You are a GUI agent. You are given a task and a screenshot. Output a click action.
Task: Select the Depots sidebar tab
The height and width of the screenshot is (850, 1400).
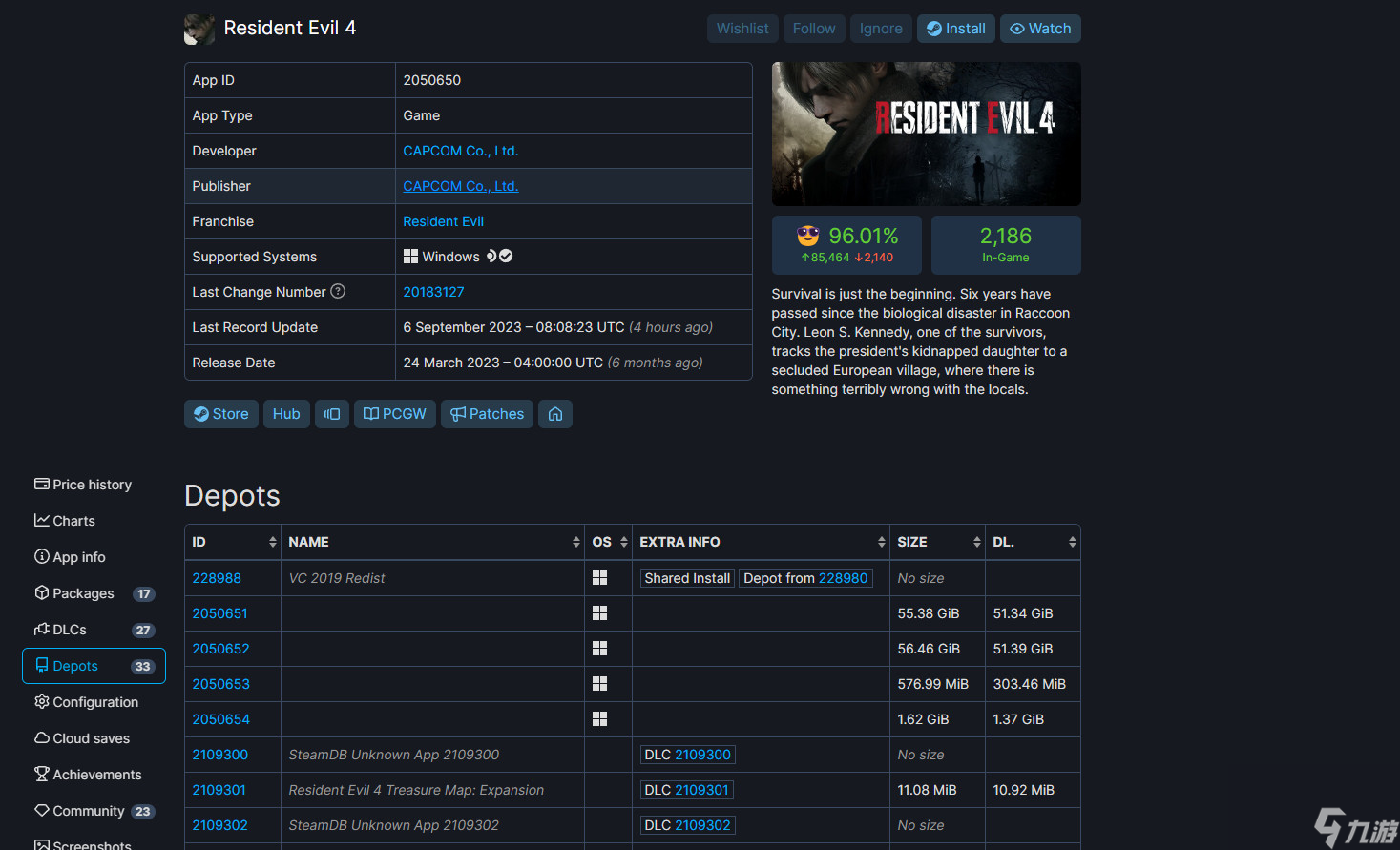tap(94, 666)
